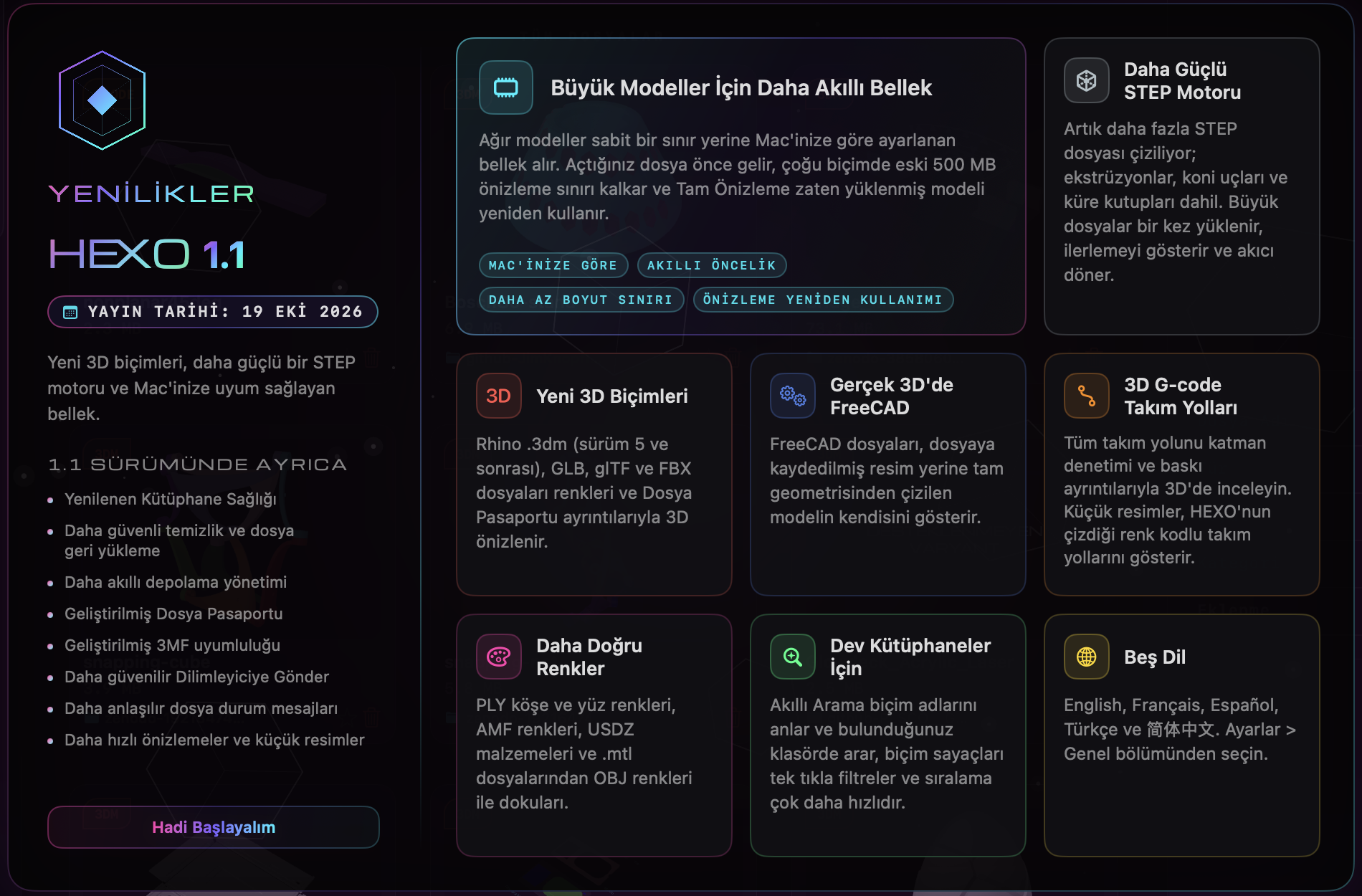Click the Gerçek 3D'de FreeCAD heading
Viewport: 1362px width, 896px height.
pos(892,396)
